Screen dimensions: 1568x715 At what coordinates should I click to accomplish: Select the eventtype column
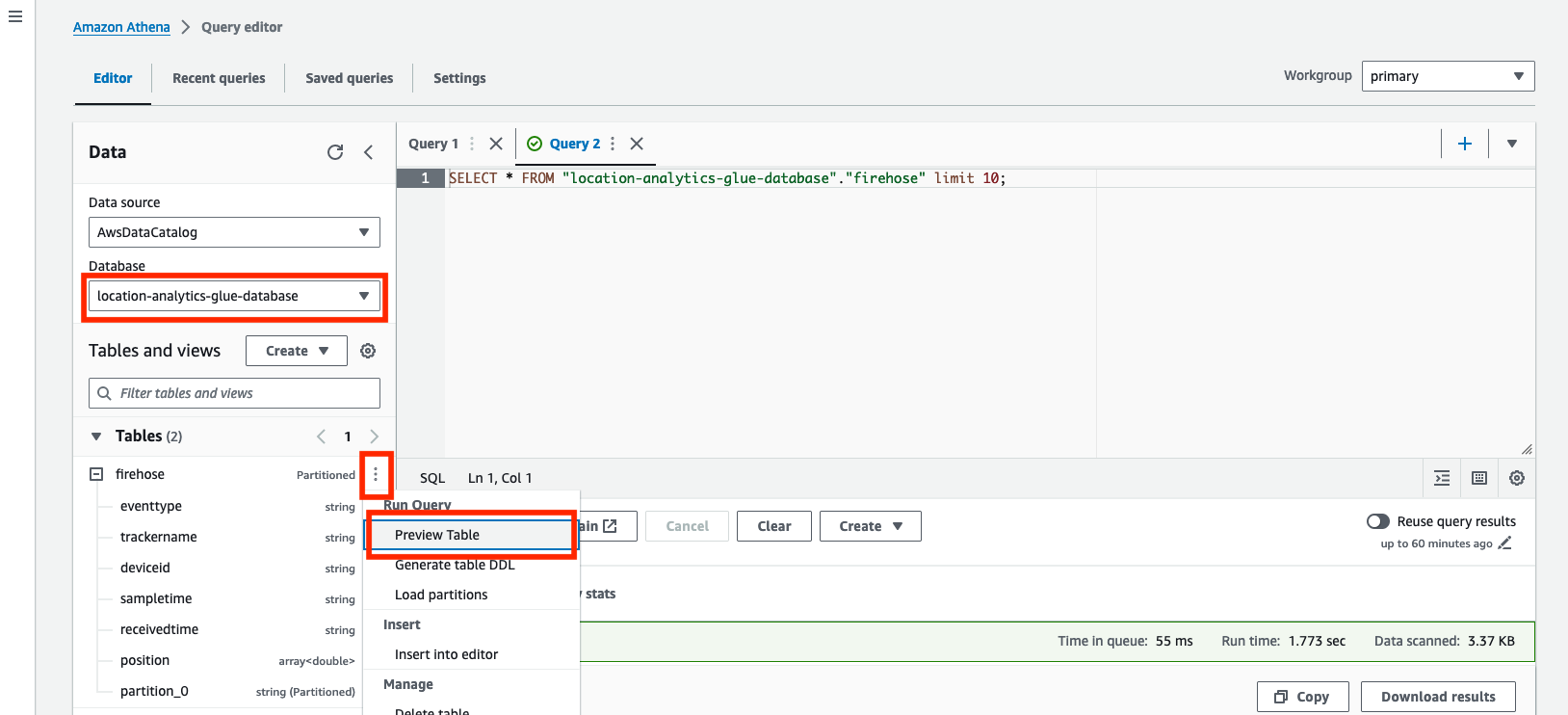click(x=151, y=506)
